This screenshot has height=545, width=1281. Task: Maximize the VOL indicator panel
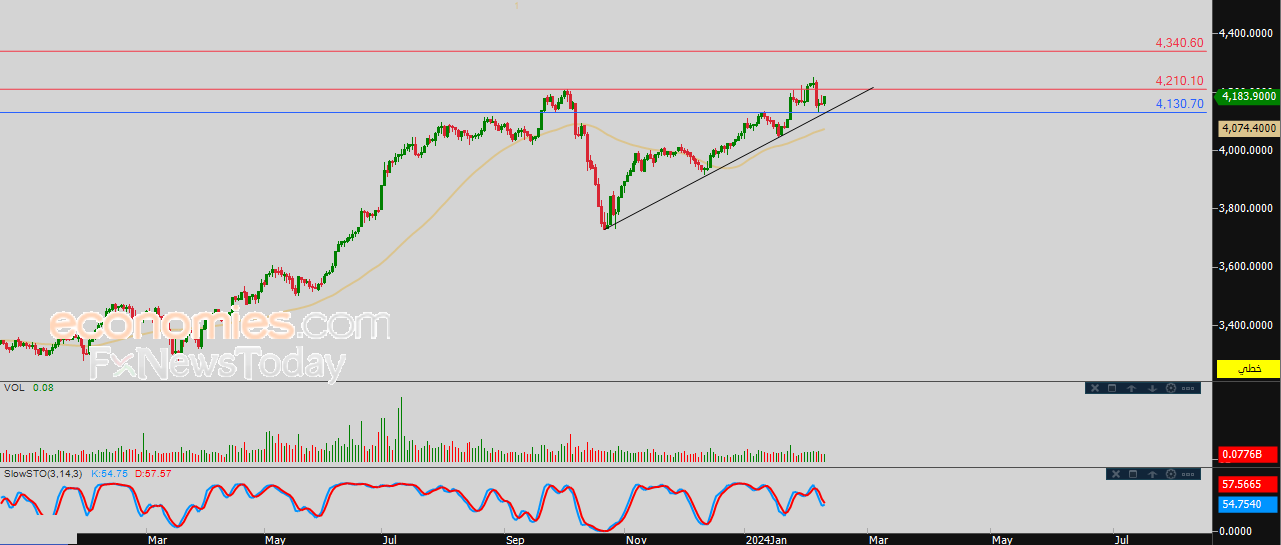[1112, 388]
